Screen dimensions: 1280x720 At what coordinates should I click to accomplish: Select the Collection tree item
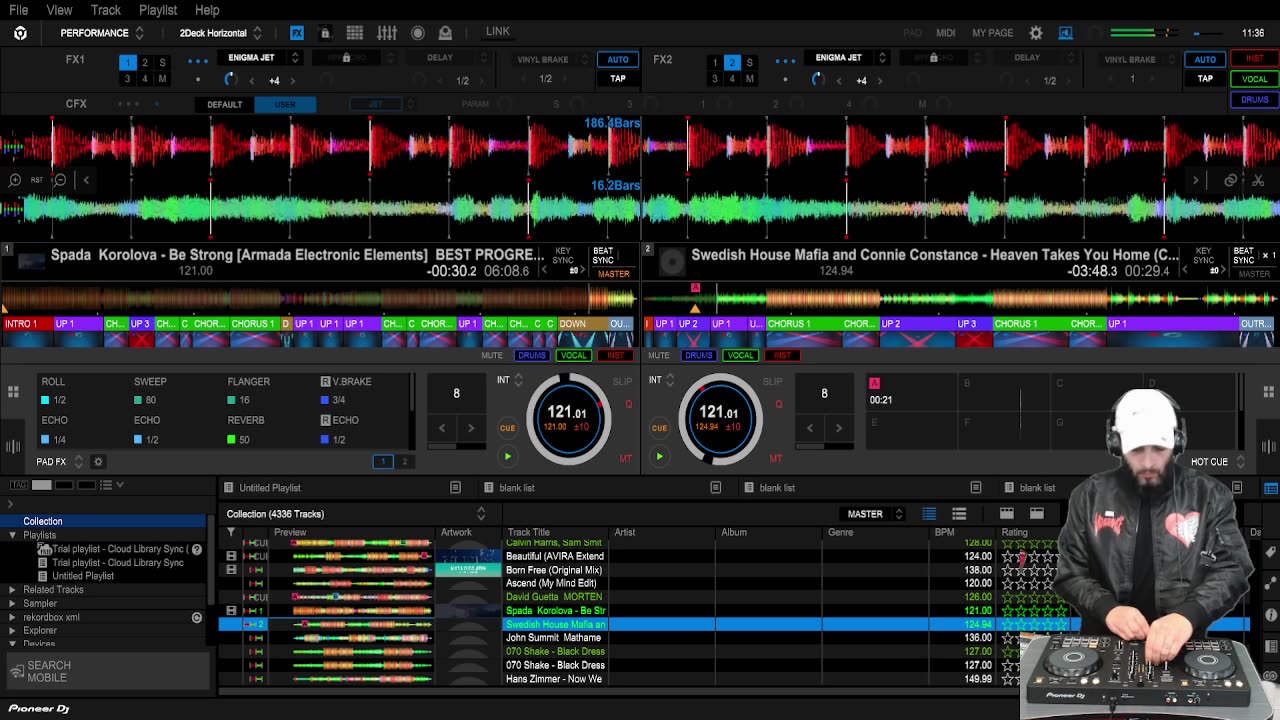(43, 521)
